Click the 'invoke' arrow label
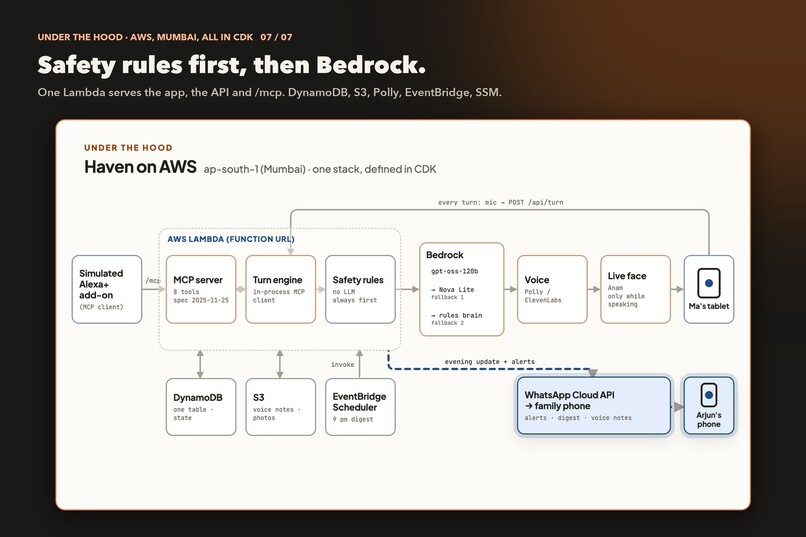 click(342, 364)
